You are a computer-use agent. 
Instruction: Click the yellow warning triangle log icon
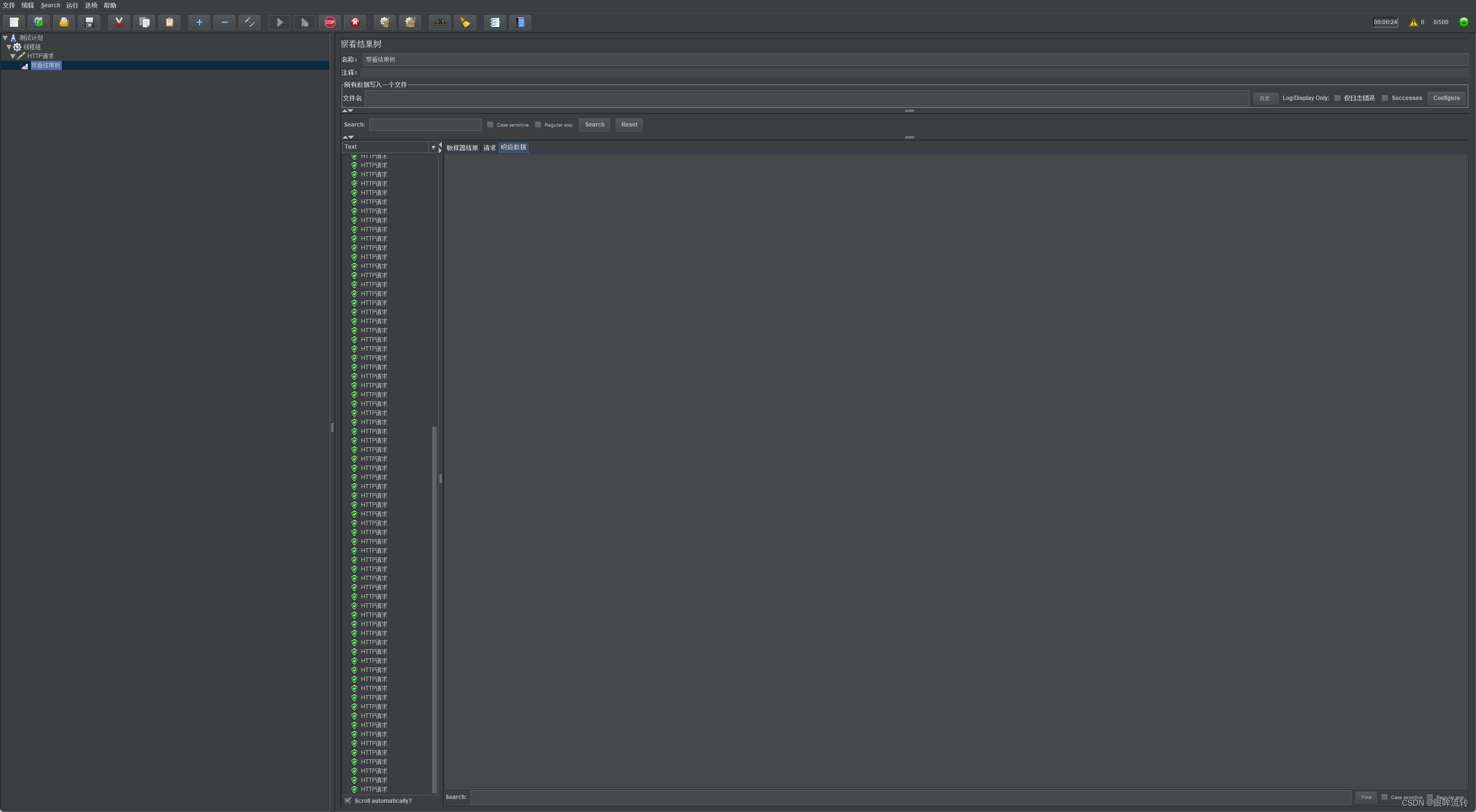point(1414,22)
